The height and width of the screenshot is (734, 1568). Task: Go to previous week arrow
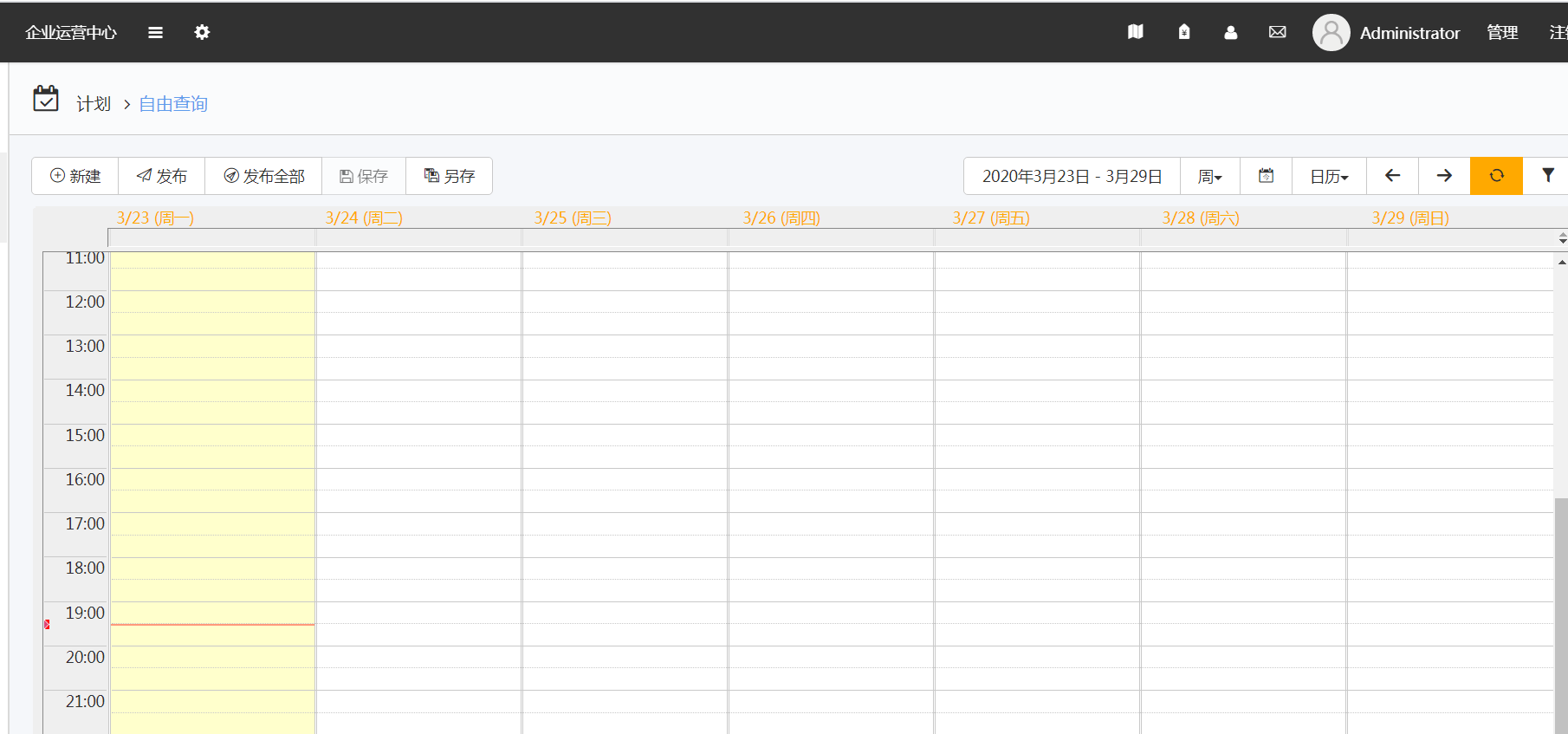(x=1392, y=176)
